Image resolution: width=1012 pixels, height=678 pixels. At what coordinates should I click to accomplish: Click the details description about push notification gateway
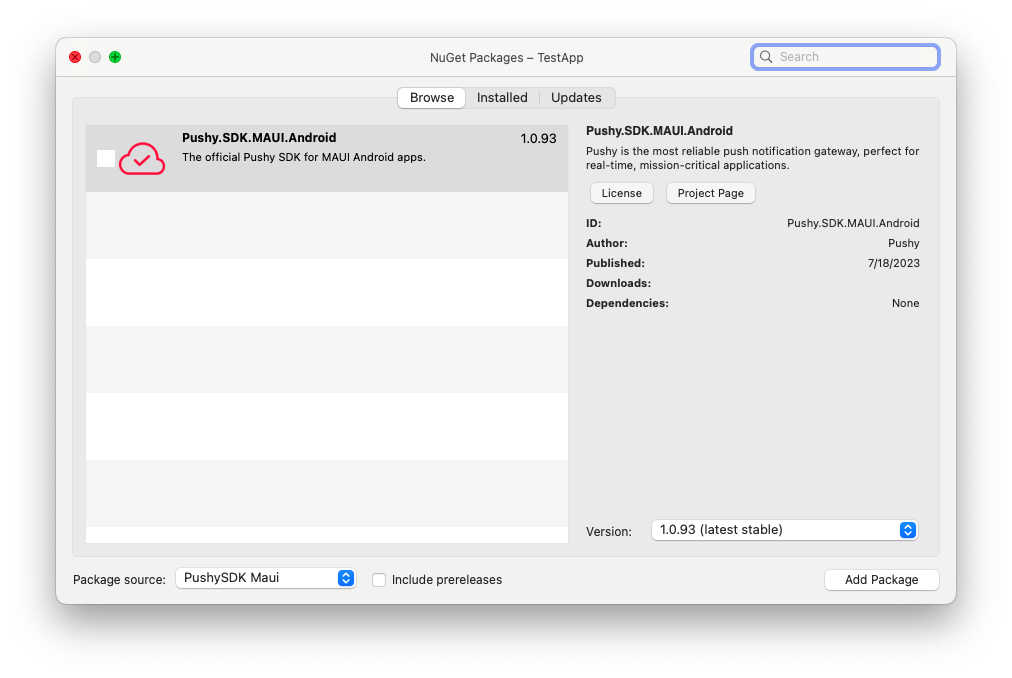(x=753, y=158)
